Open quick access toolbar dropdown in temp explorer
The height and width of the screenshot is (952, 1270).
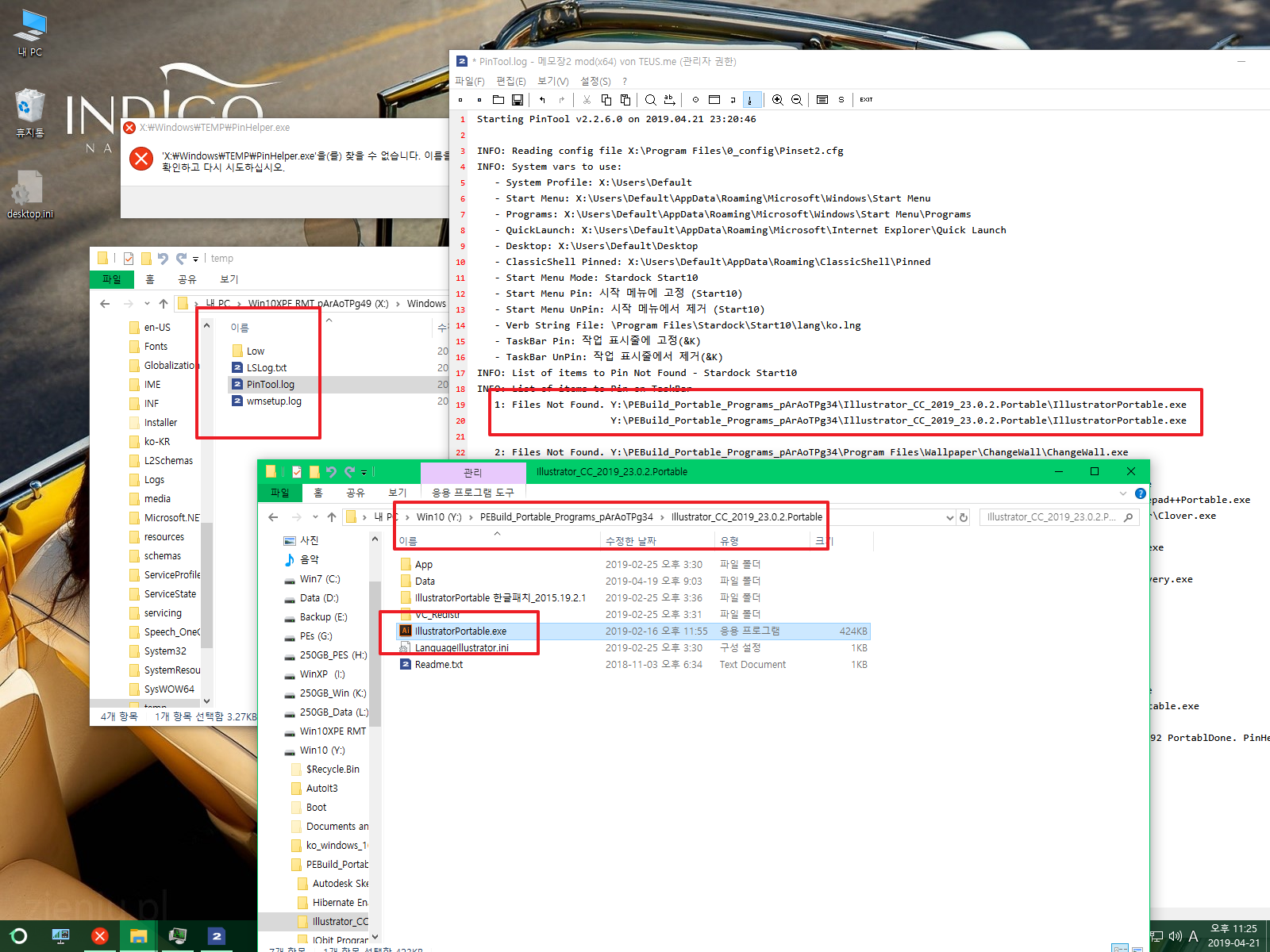pos(195,259)
